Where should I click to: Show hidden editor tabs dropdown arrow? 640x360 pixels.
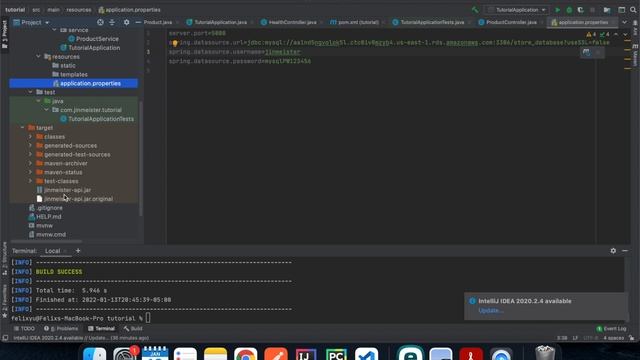tap(624, 22)
